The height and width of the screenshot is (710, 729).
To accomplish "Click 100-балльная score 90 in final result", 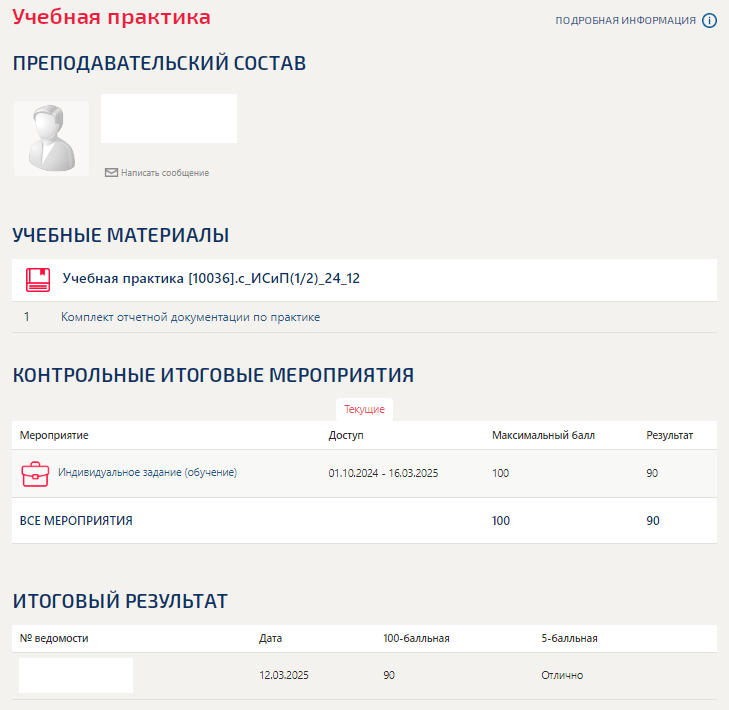I will (389, 675).
